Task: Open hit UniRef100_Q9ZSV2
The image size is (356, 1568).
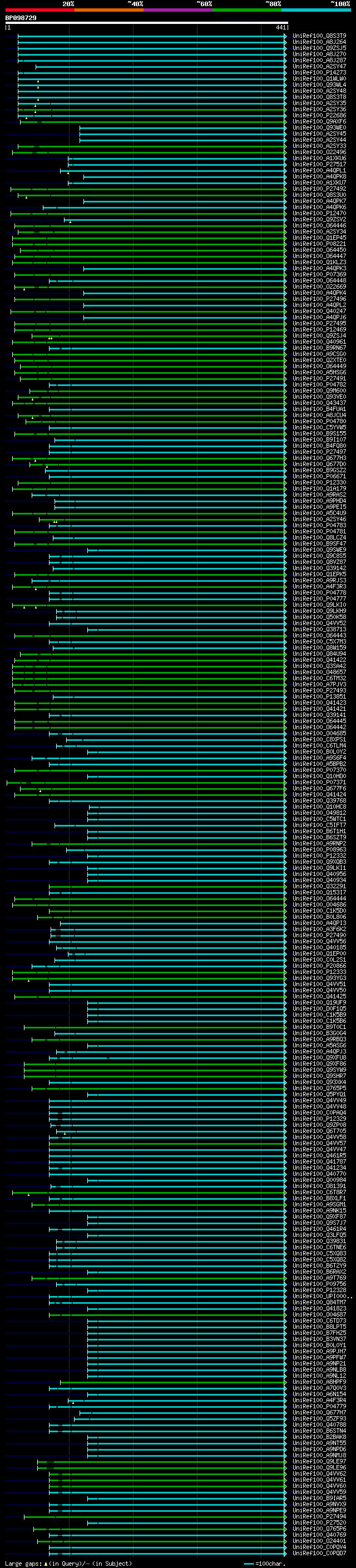Action: tap(319, 220)
